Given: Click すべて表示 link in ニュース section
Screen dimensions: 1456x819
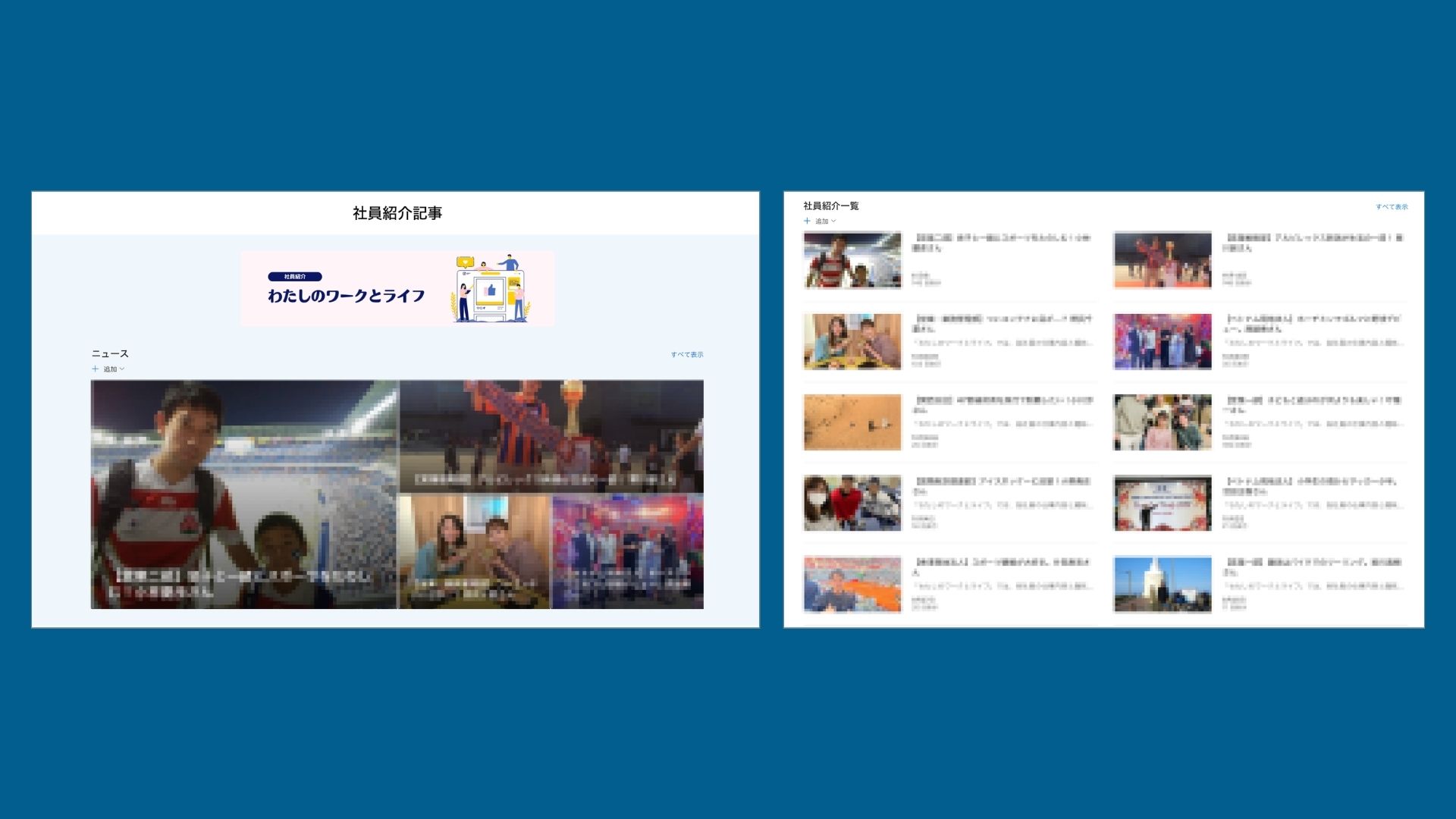Looking at the screenshot, I should (x=686, y=355).
